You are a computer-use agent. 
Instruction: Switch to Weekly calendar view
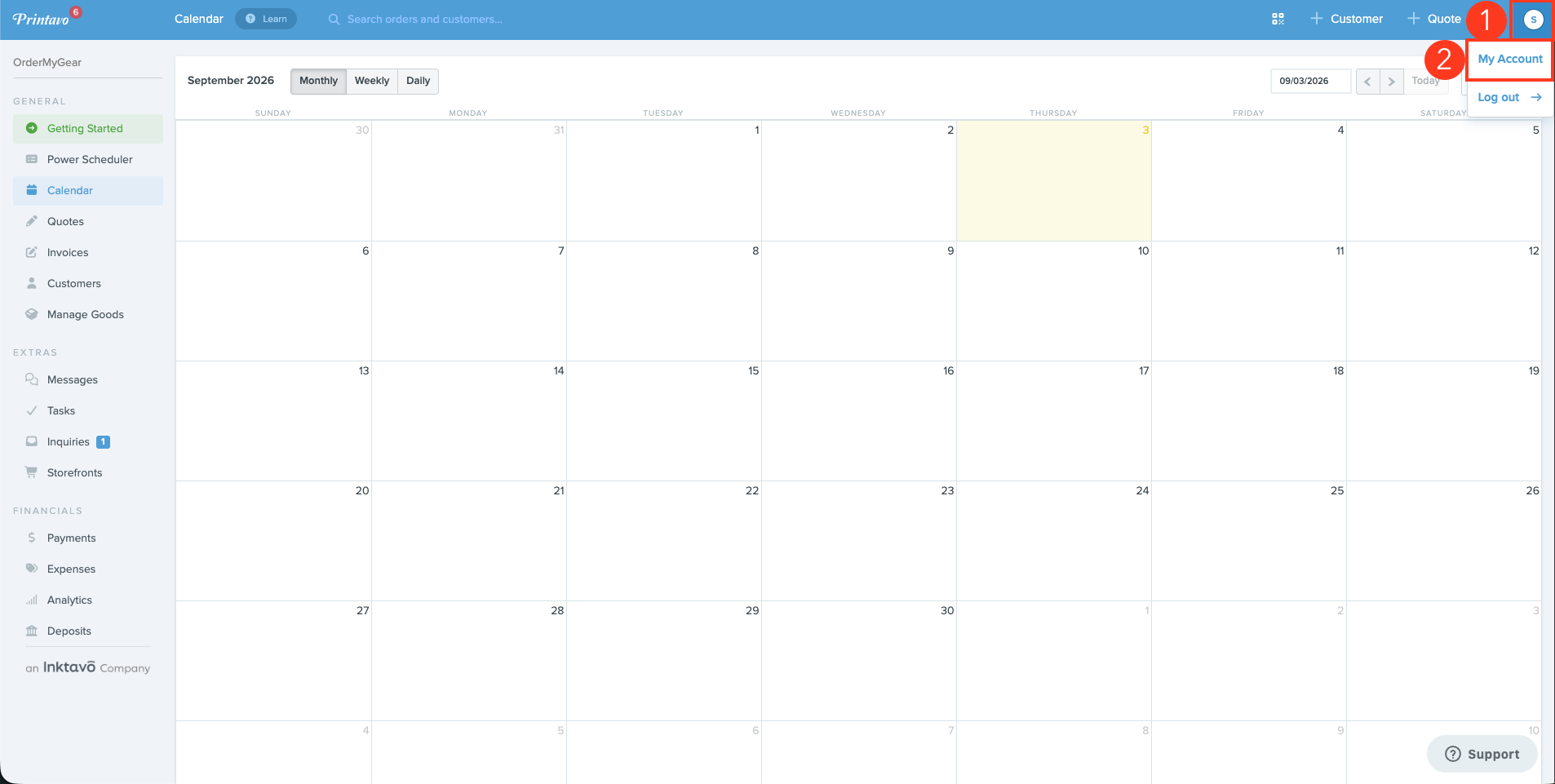pos(372,81)
